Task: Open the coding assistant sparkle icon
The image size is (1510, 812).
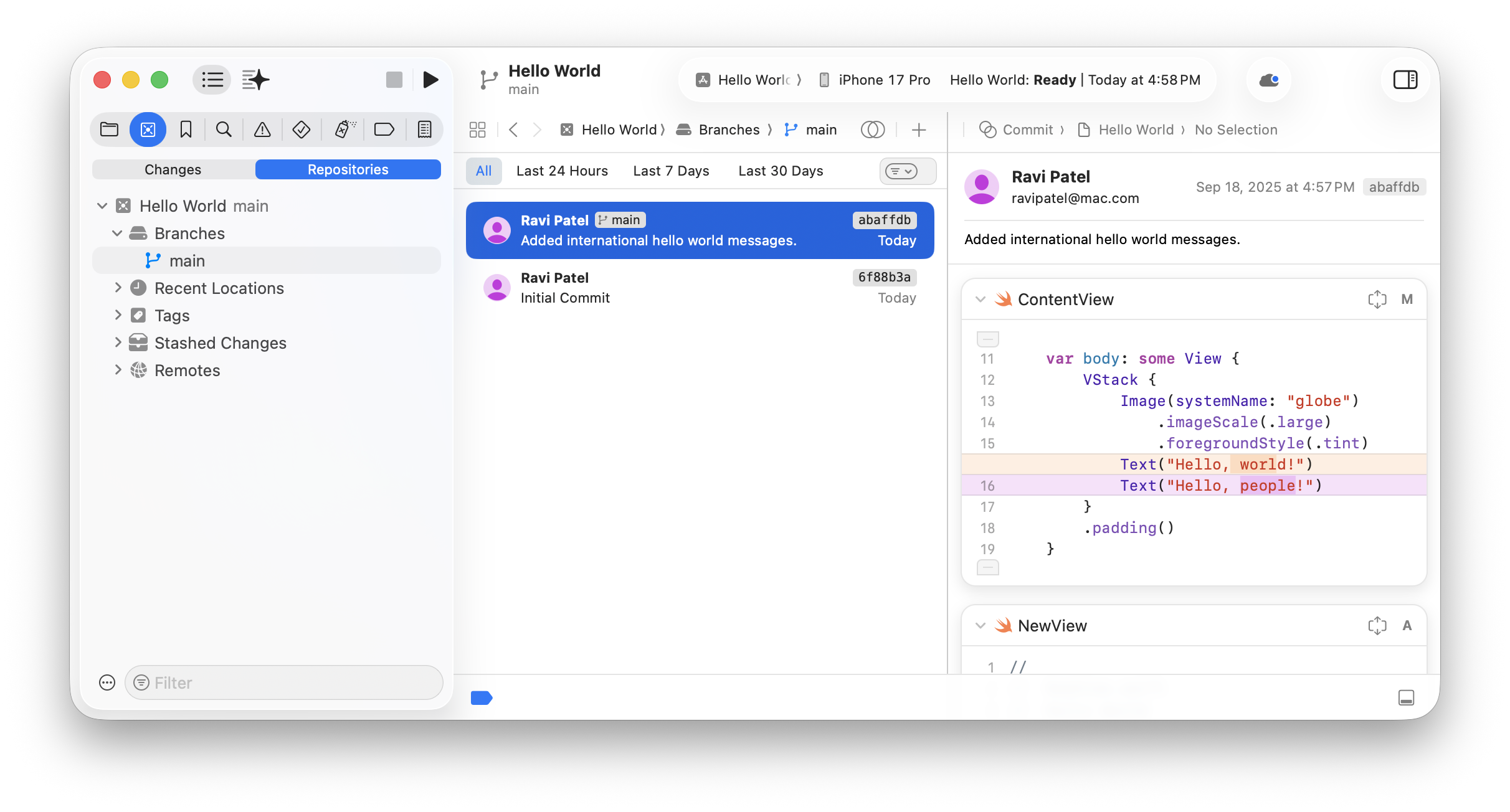Action: pyautogui.click(x=255, y=80)
